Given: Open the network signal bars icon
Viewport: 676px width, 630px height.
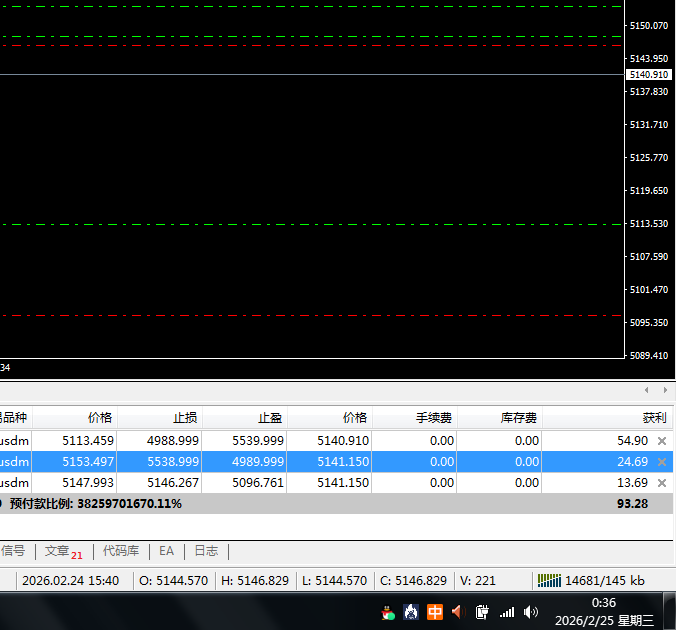Looking at the screenshot, I should (507, 612).
